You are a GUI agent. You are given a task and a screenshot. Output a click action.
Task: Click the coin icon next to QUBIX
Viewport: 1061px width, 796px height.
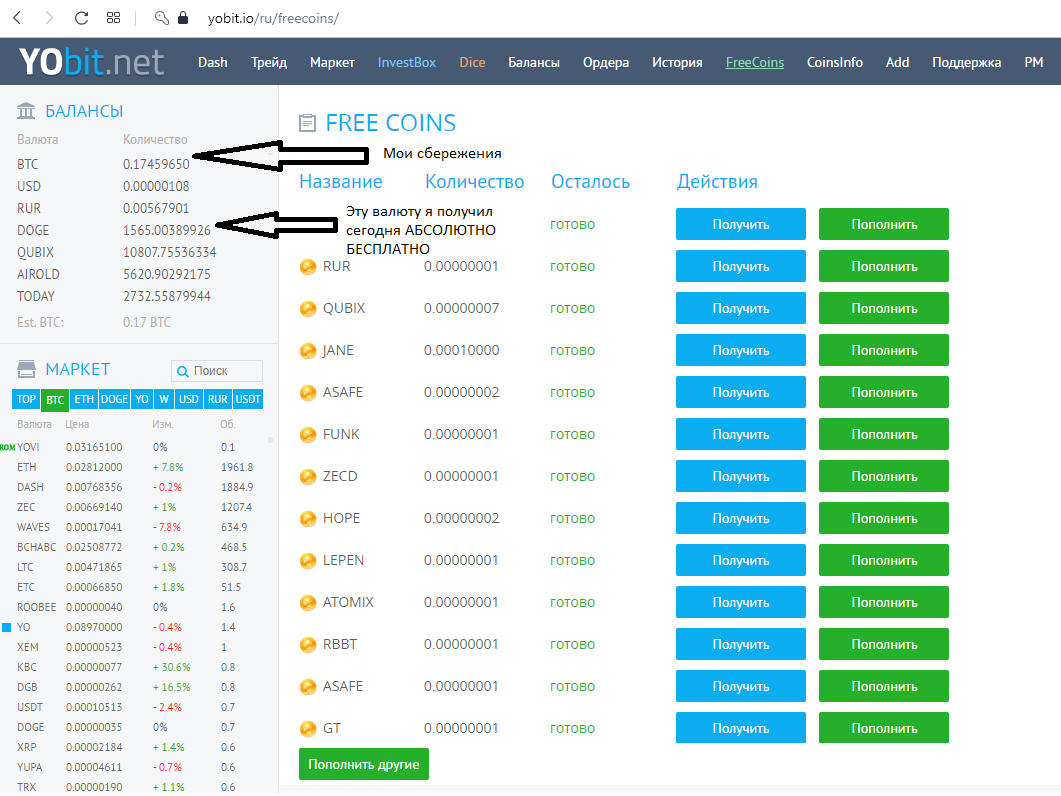(x=308, y=309)
